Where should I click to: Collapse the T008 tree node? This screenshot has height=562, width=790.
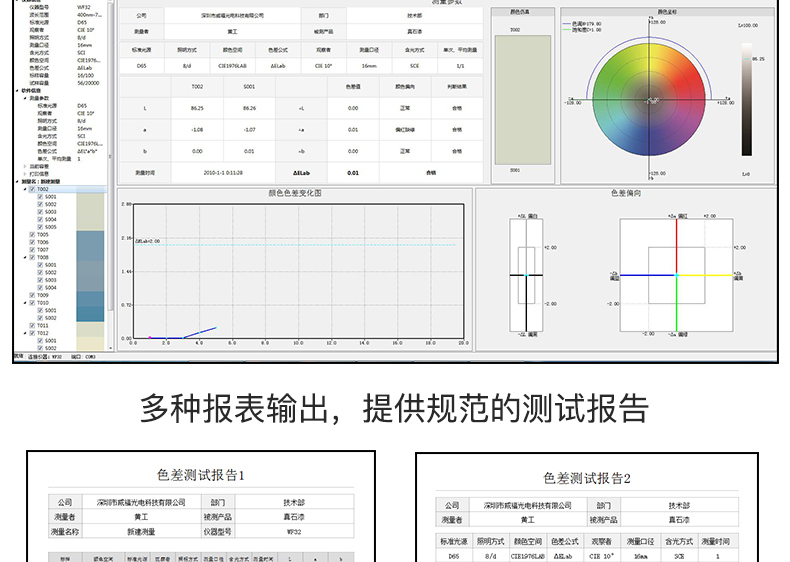pyautogui.click(x=26, y=258)
